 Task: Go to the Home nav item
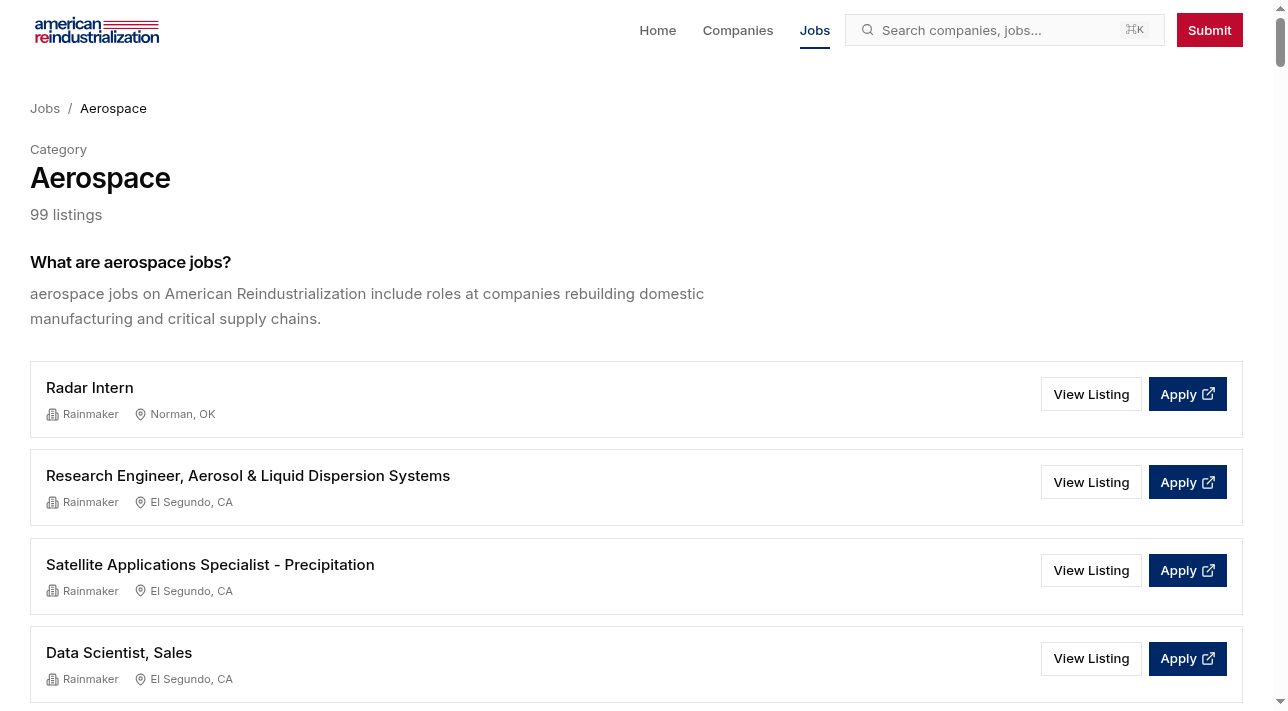(658, 30)
